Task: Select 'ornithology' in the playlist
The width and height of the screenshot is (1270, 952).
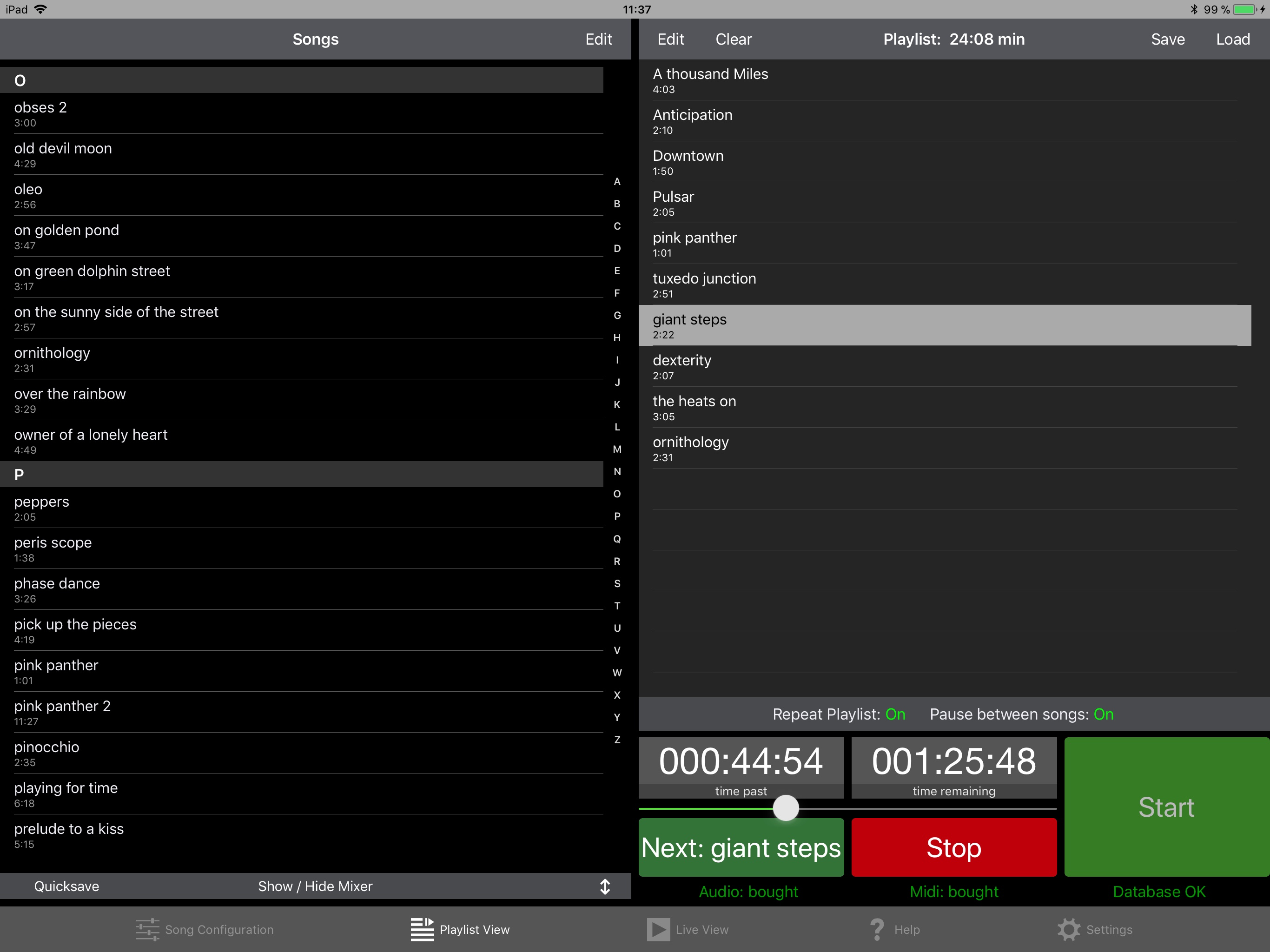Action: [945, 449]
